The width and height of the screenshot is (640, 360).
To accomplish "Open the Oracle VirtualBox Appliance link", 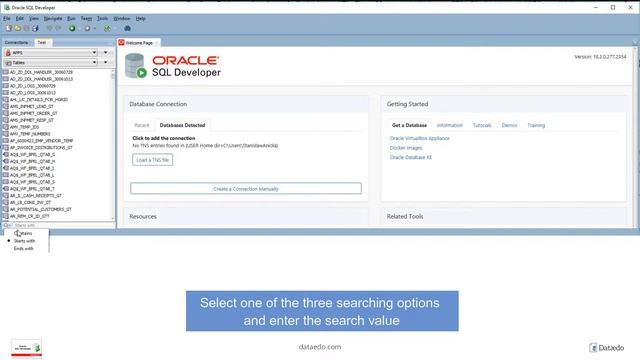I will (x=420, y=138).
